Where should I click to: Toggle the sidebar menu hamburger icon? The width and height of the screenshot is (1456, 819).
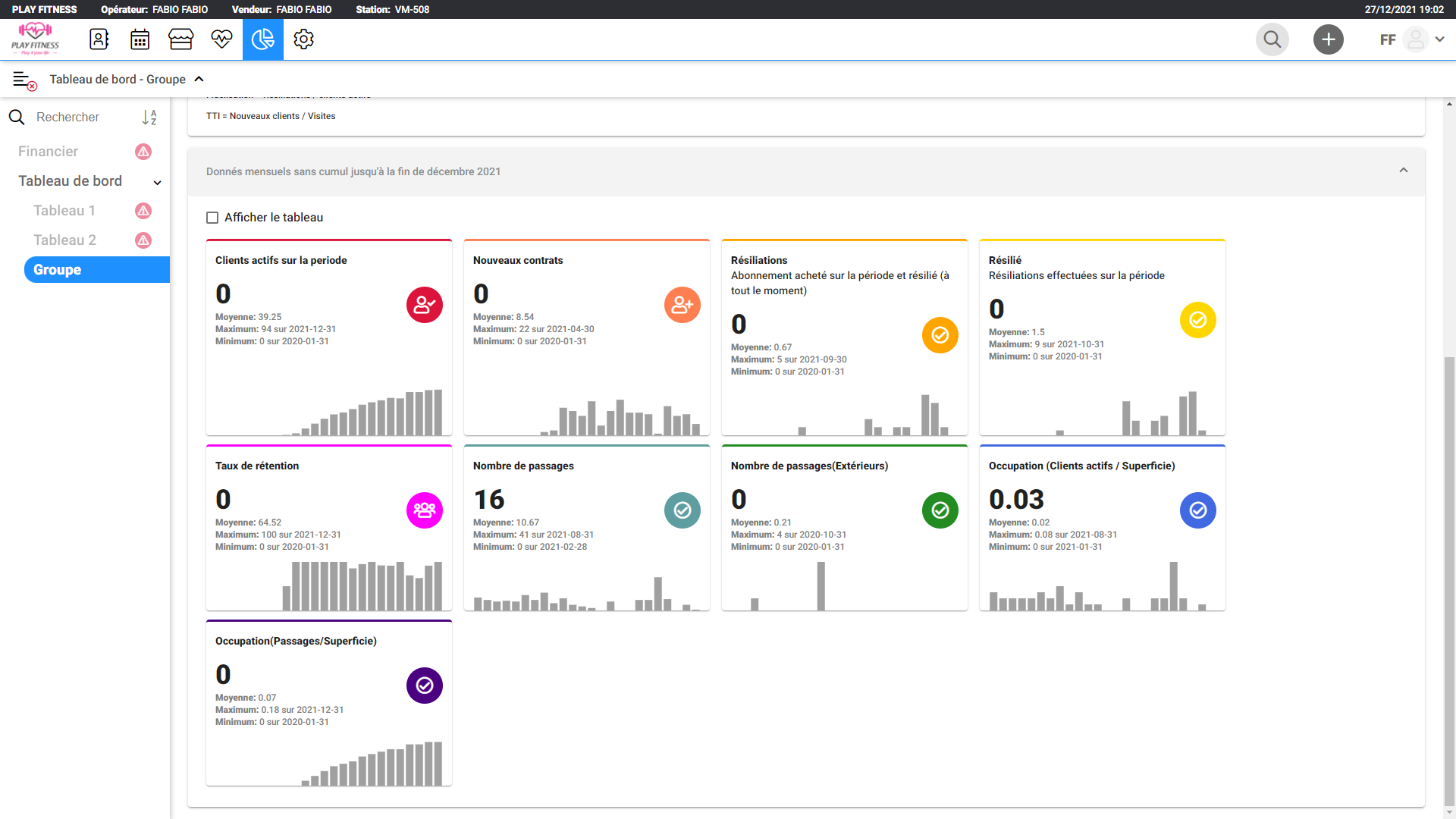(24, 80)
